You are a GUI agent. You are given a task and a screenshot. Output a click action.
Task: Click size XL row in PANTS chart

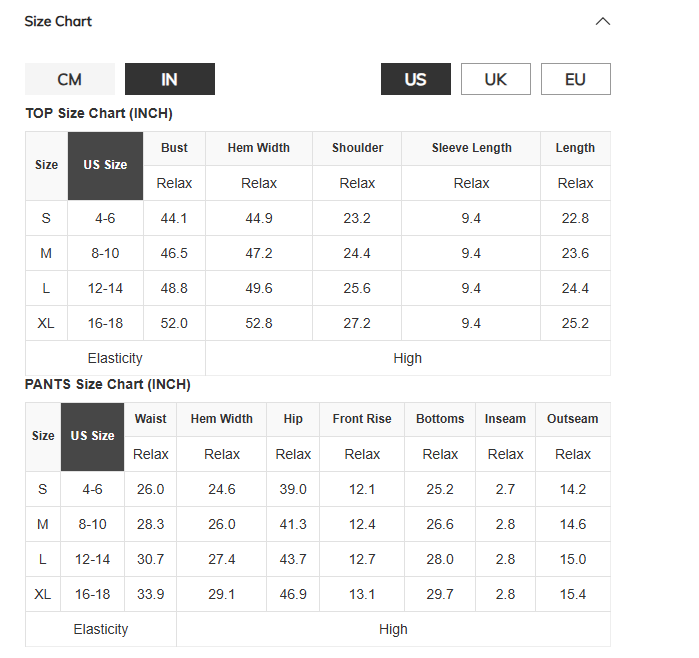[x=318, y=594]
